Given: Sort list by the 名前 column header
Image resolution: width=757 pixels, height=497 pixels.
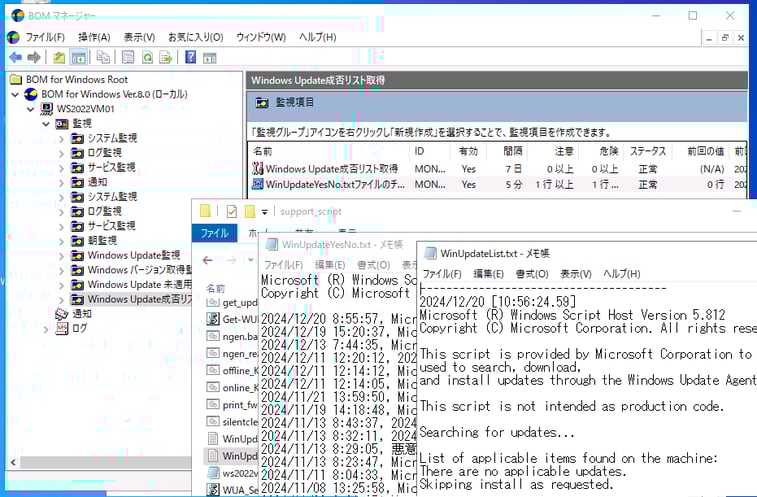Looking at the screenshot, I should pos(329,151).
